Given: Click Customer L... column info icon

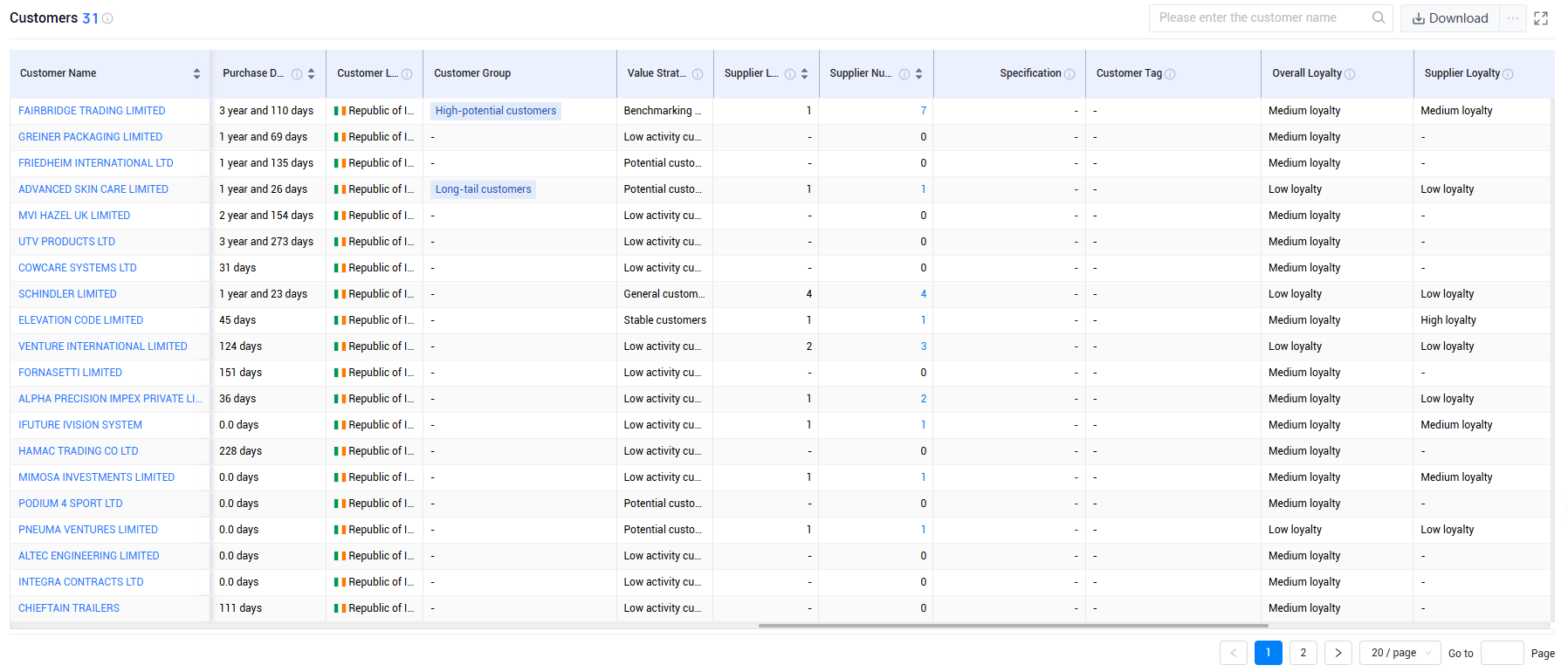Looking at the screenshot, I should [407, 74].
